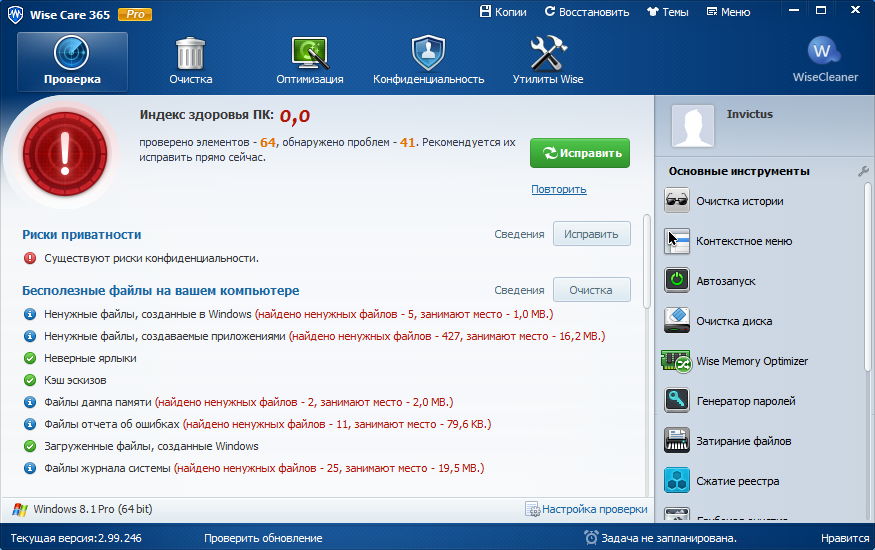Switch to the Очистка tab

[x=190, y=60]
